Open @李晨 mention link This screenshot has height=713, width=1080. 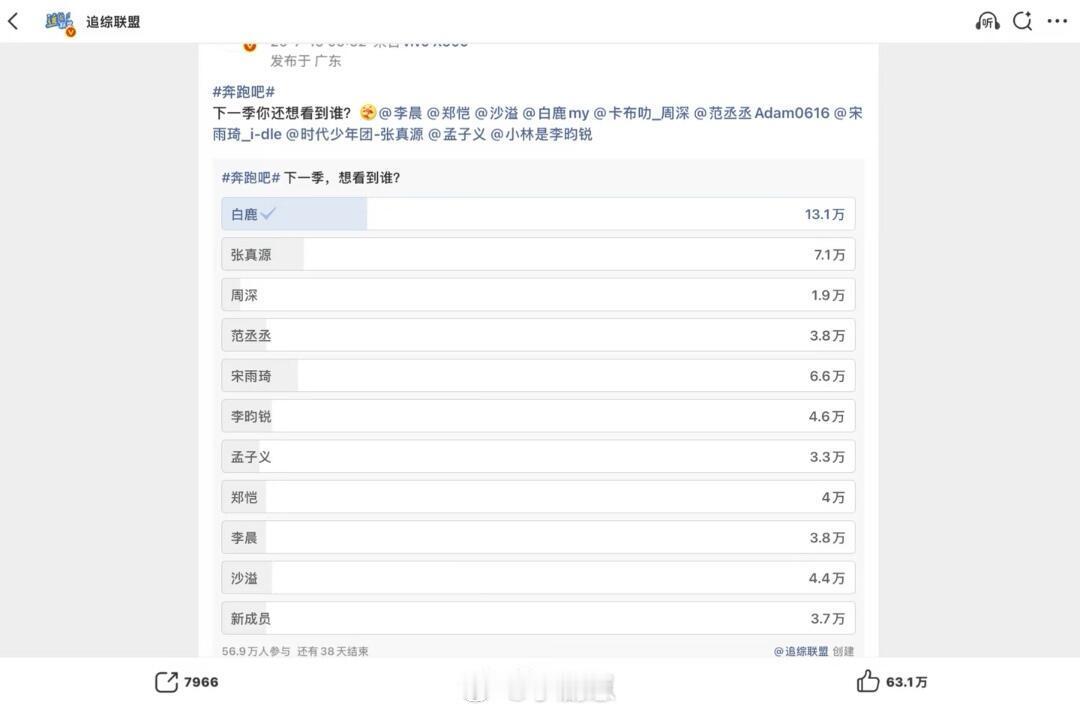pyautogui.click(x=400, y=113)
